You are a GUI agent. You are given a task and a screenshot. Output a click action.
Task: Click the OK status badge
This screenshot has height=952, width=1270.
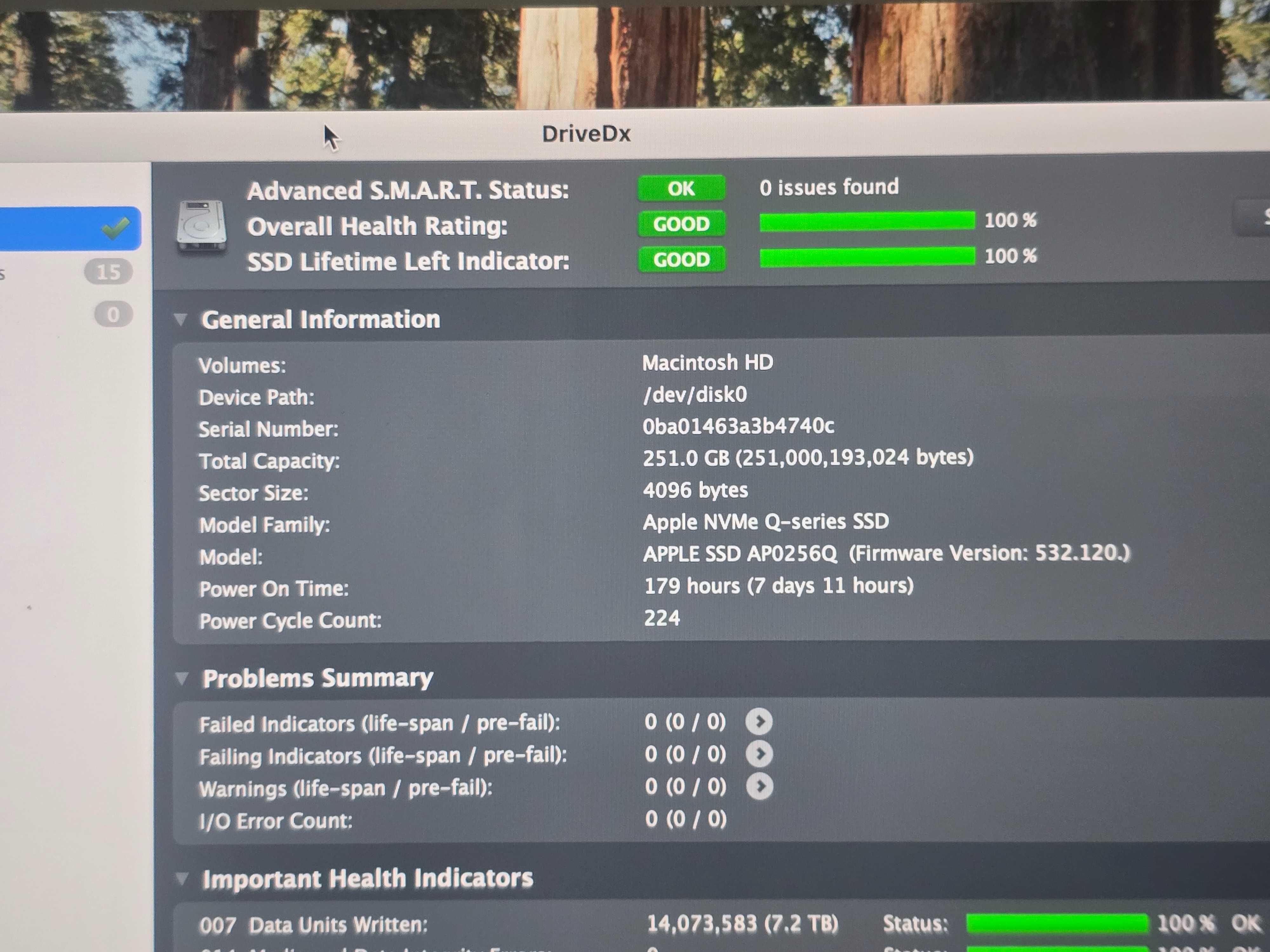pos(681,188)
